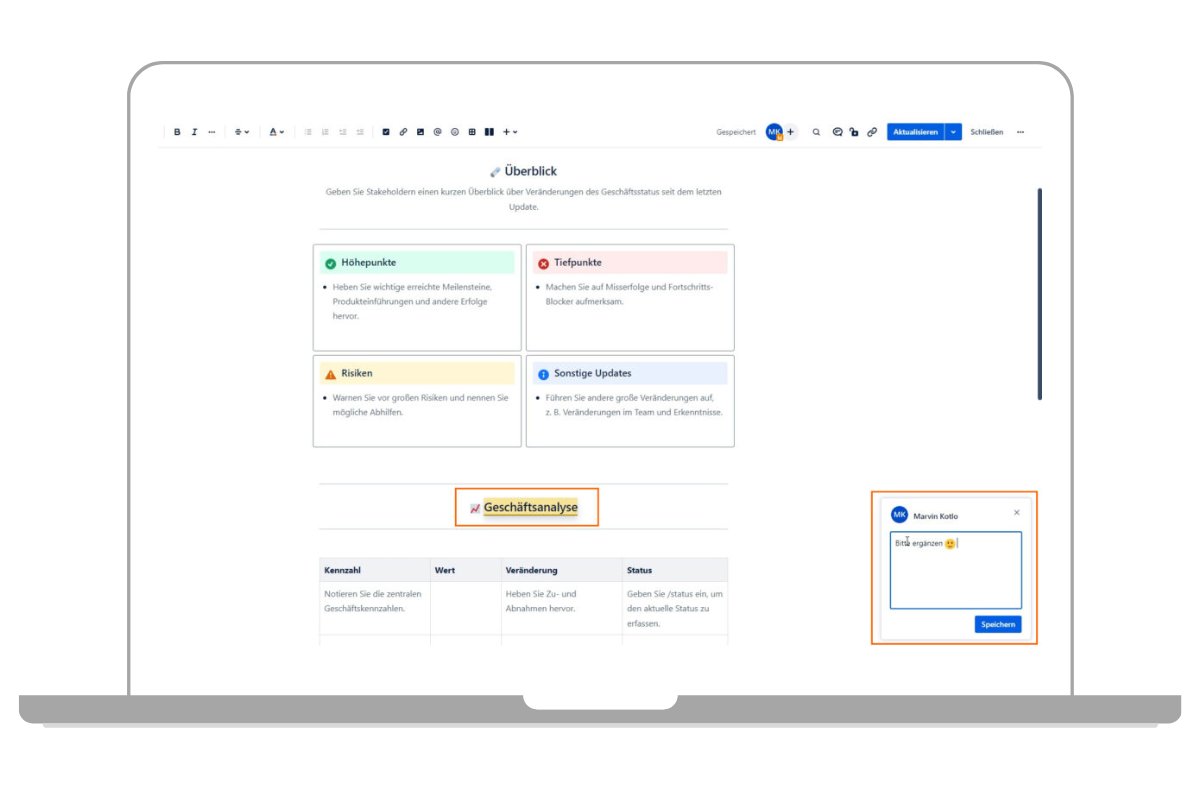This screenshot has width=1200, height=790.
Task: Open more formatting options ellipsis menu
Action: (x=211, y=132)
